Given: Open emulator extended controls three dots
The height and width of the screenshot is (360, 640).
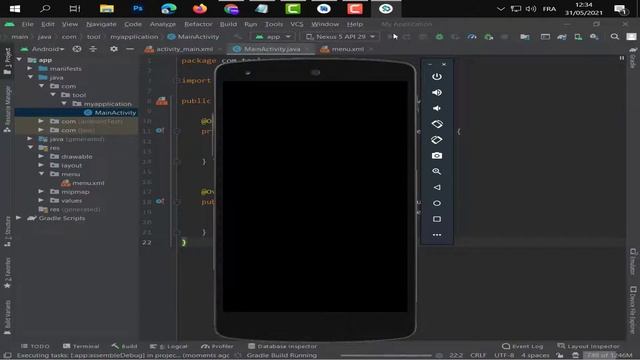Looking at the screenshot, I should [x=437, y=235].
